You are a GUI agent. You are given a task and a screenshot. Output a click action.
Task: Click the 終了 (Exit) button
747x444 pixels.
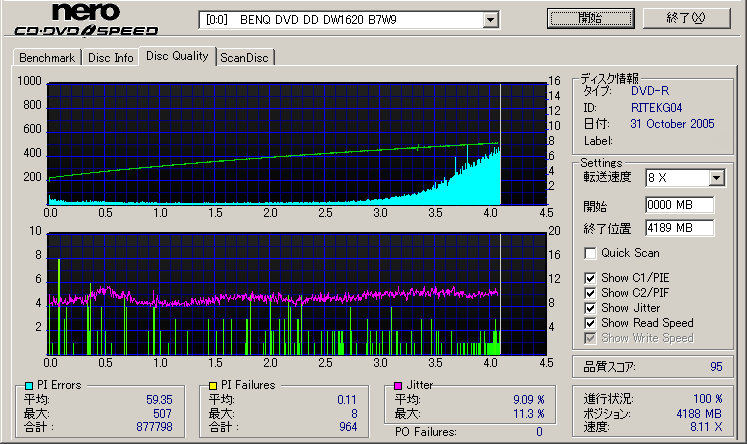tap(686, 18)
